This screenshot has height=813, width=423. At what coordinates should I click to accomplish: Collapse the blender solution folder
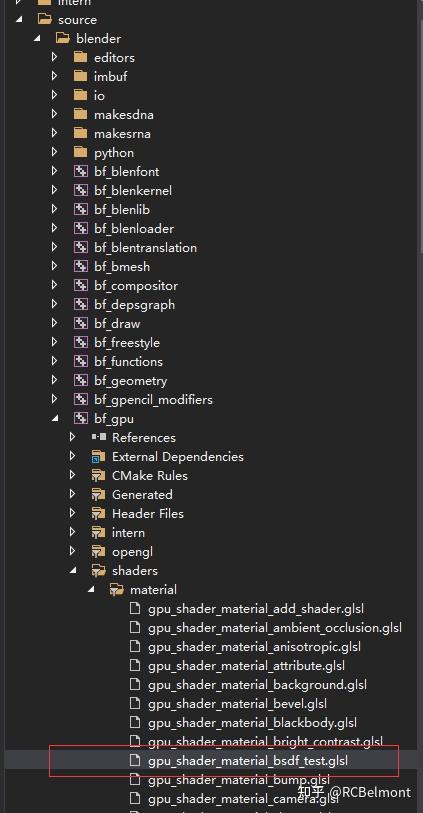pyautogui.click(x=37, y=38)
